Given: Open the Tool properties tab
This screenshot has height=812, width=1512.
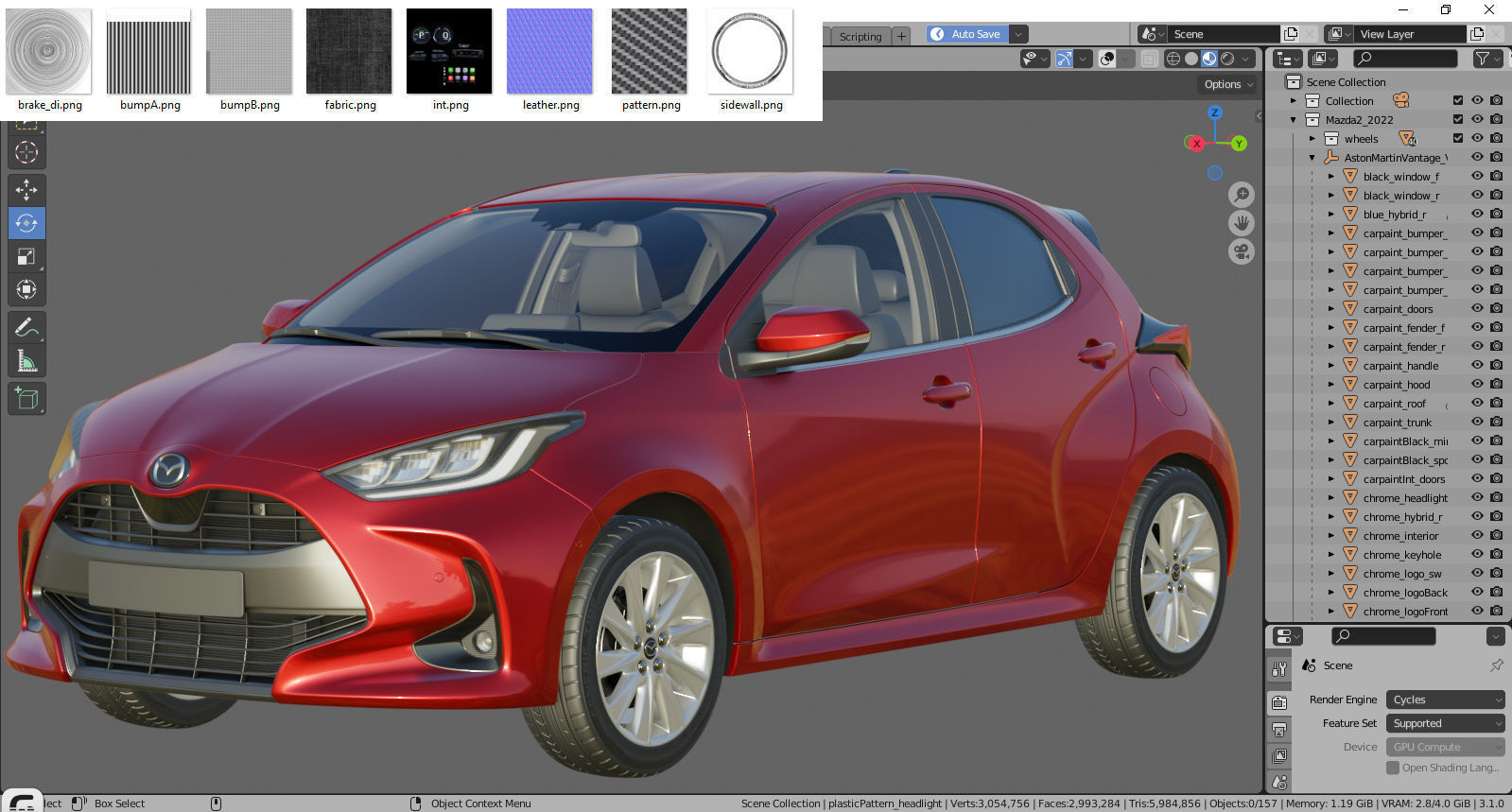Looking at the screenshot, I should [x=1279, y=668].
